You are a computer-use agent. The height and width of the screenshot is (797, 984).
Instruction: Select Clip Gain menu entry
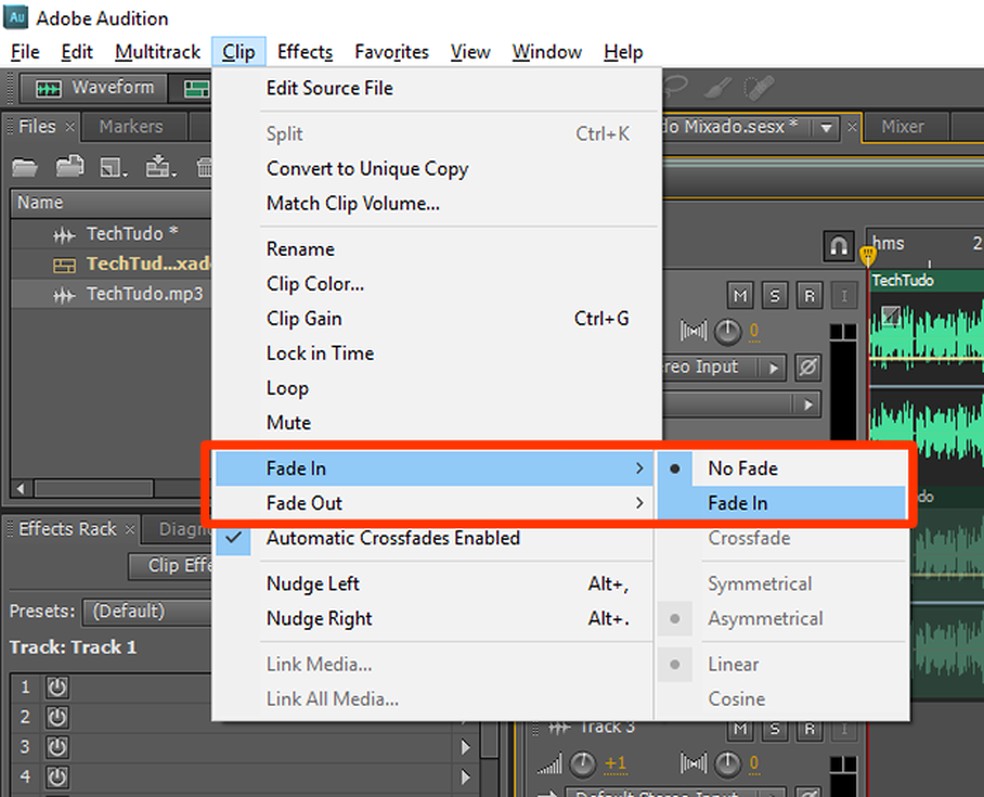437,318
